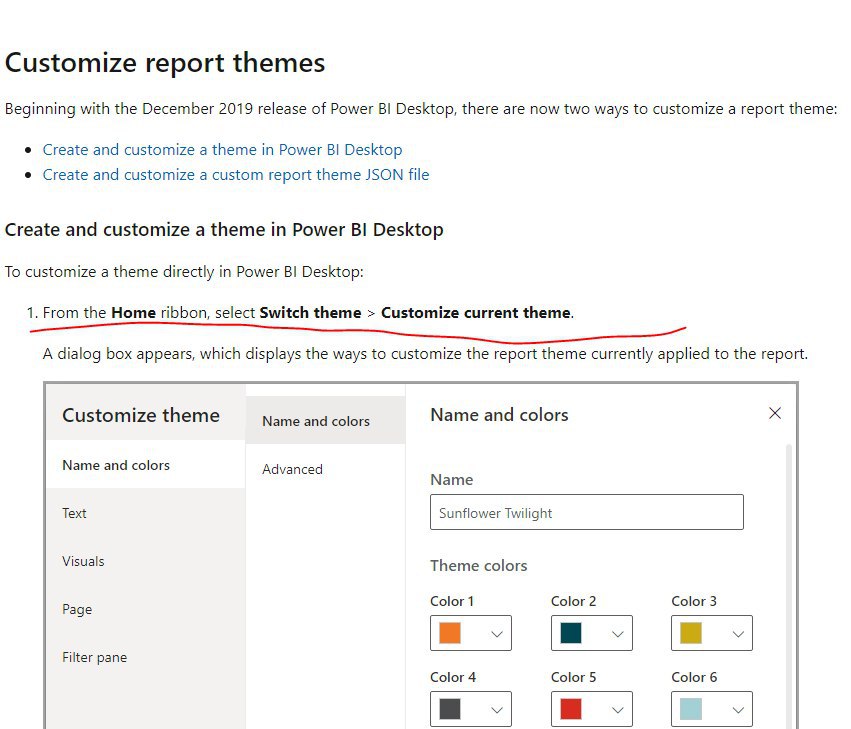Switch to the Advanced sub-tab
Image resolution: width=851 pixels, height=729 pixels.
coord(326,469)
